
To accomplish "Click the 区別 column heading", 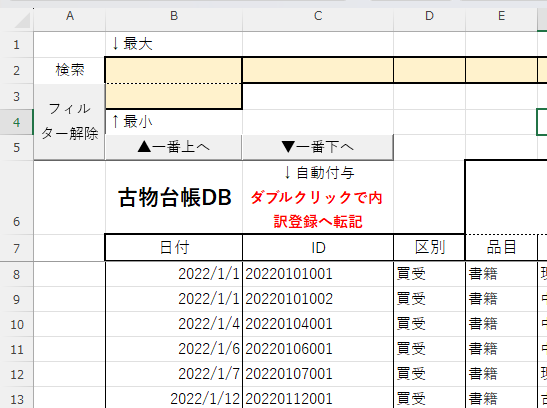I will [x=429, y=248].
